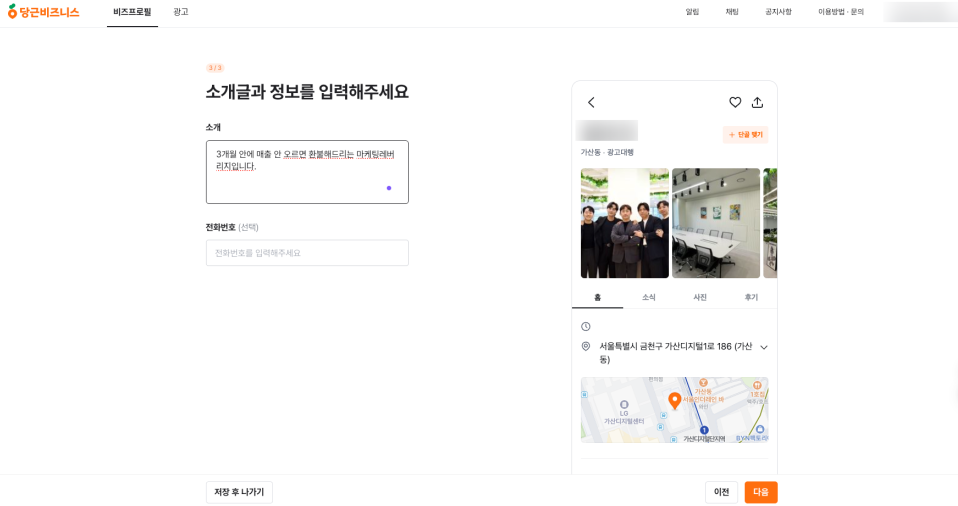Viewport: 958px width, 506px height.
Task: Click the blurred account name area
Action: (x=920, y=12)
